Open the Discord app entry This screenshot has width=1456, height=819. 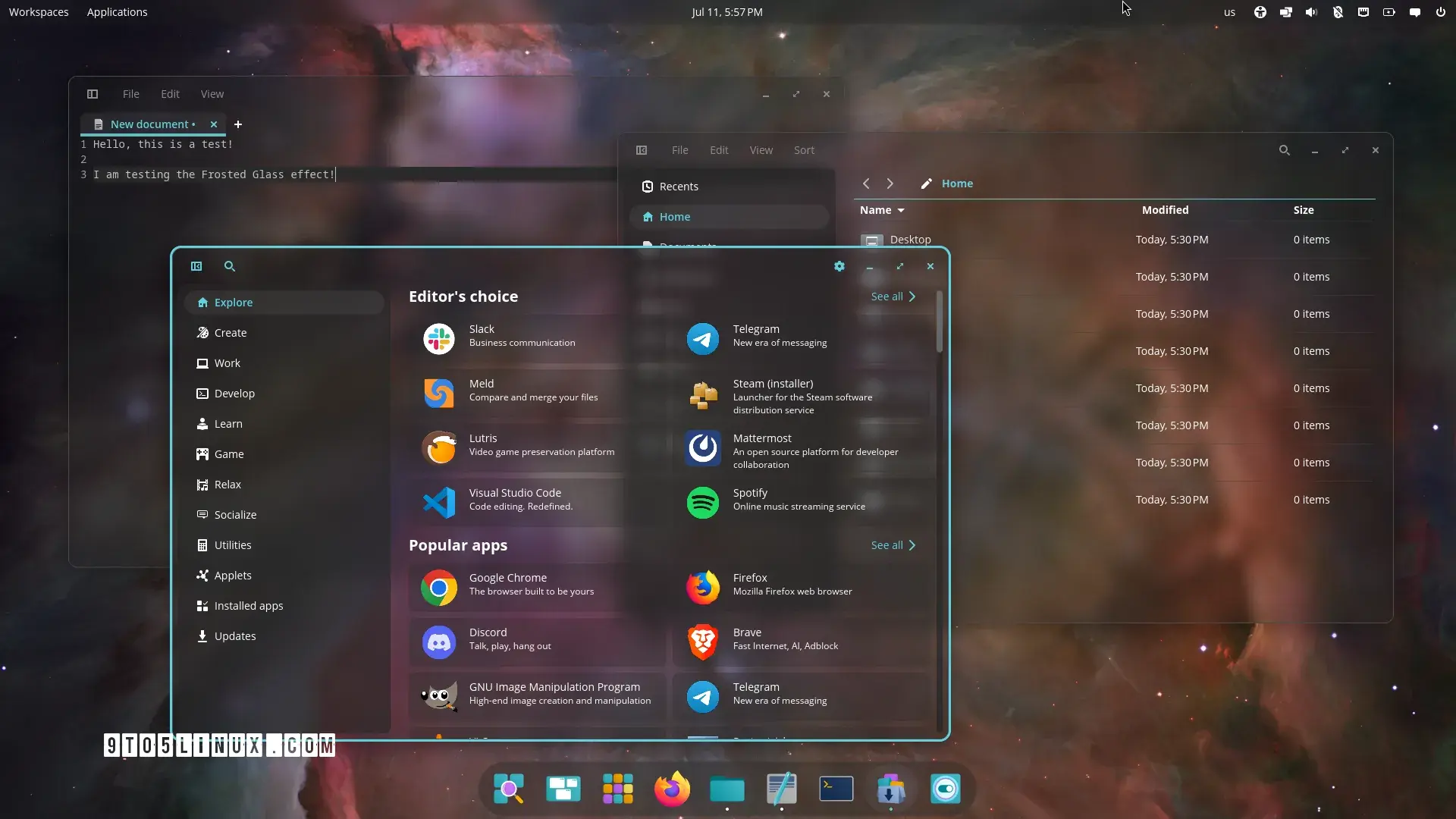[538, 642]
